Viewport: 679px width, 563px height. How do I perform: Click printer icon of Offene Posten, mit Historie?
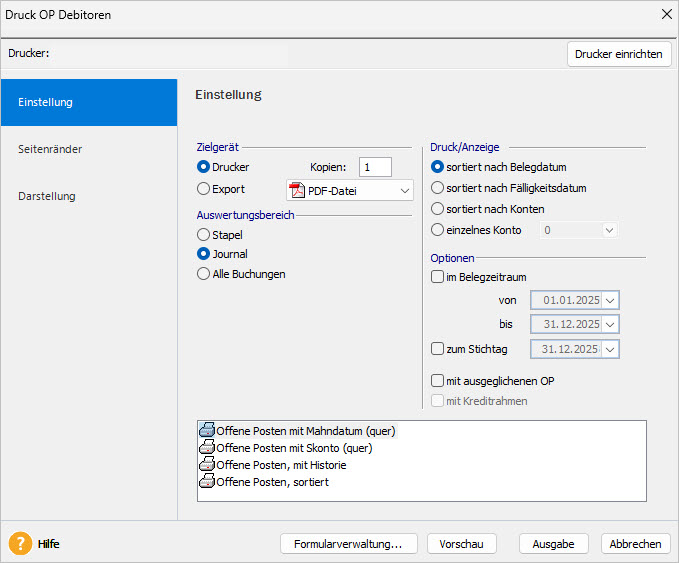pos(207,464)
